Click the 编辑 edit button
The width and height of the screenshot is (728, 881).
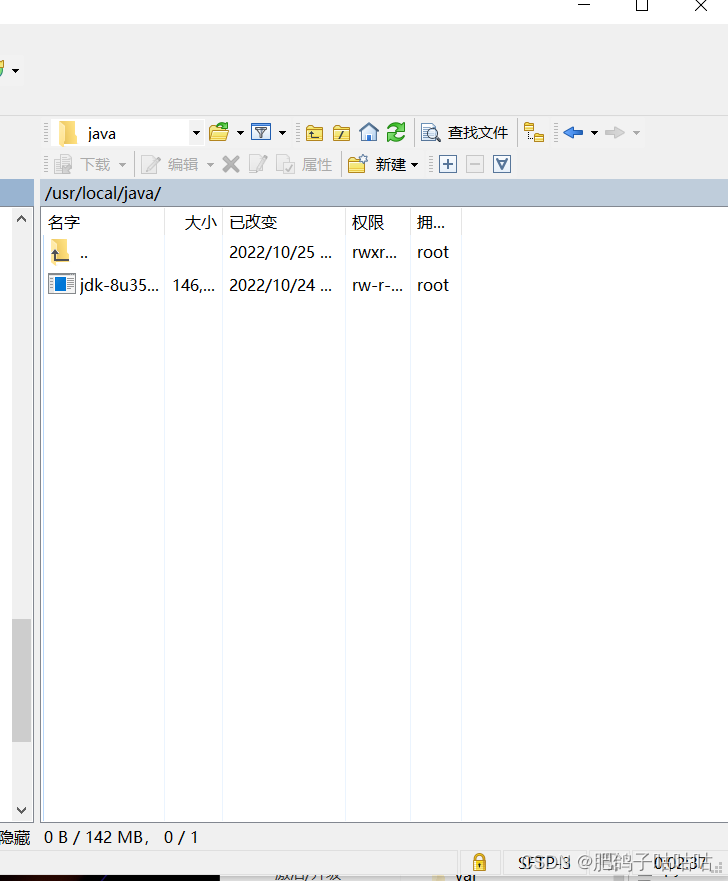[170, 165]
